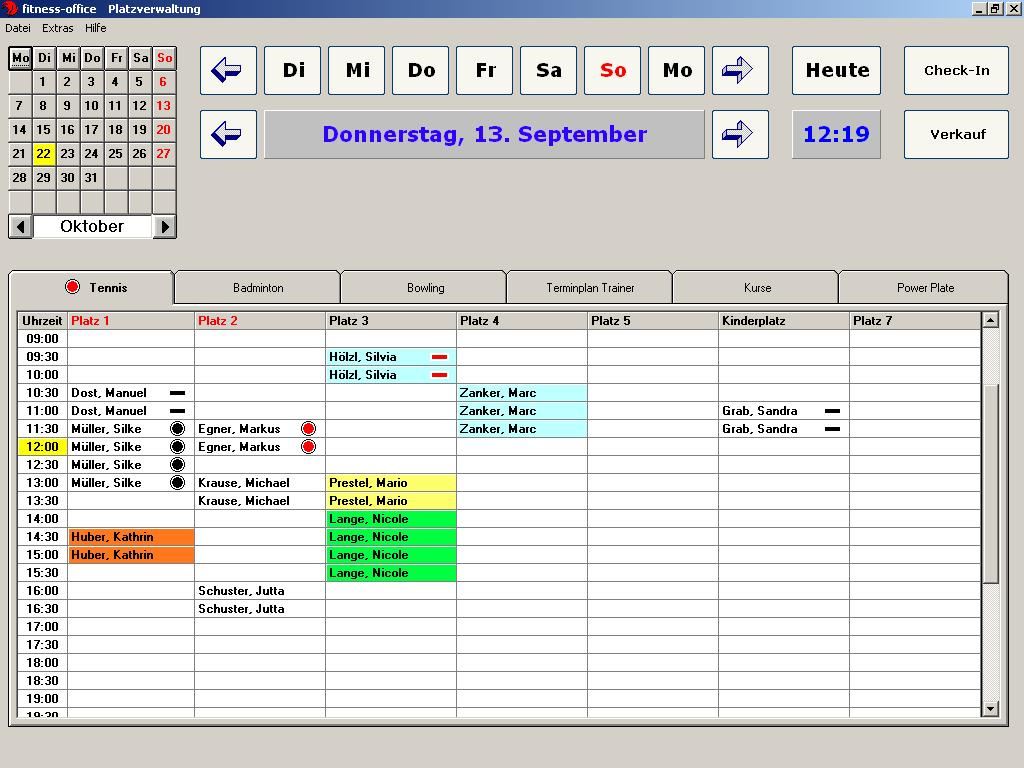Click date banner Donnerstag, 13. September
This screenshot has height=768, width=1024.
click(484, 134)
